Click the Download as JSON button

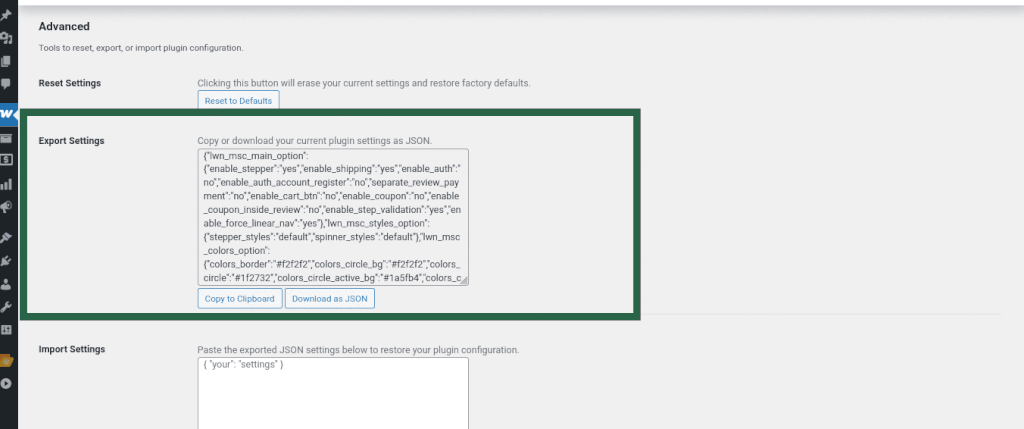330,298
